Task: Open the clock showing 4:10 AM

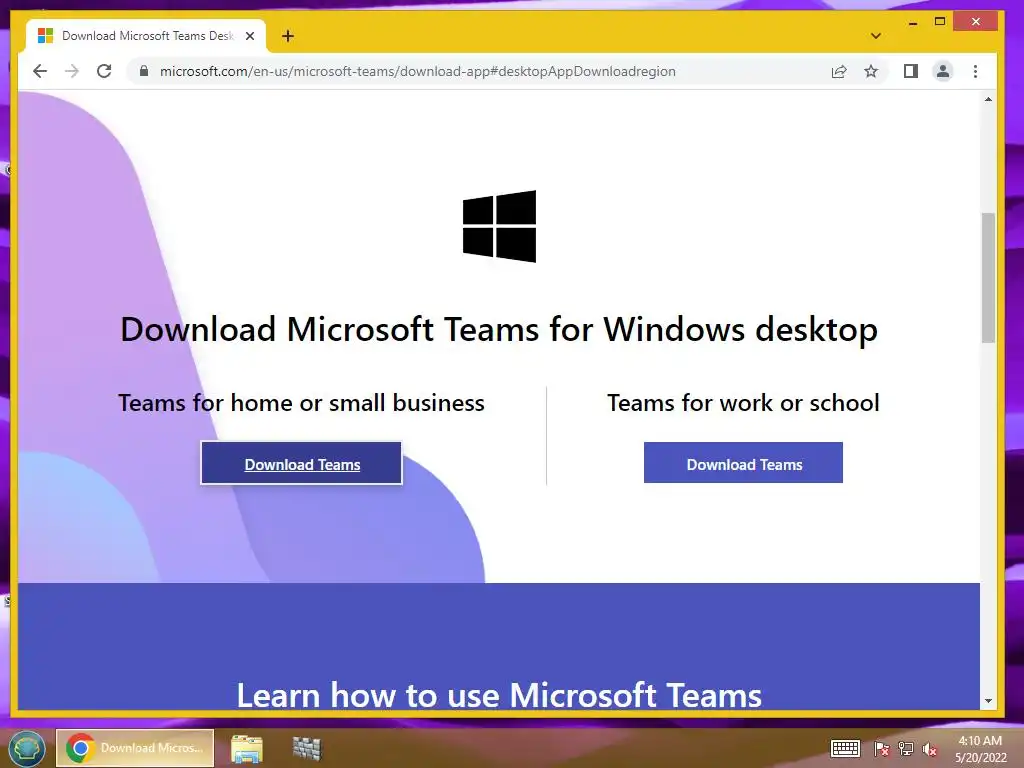Action: [980, 749]
